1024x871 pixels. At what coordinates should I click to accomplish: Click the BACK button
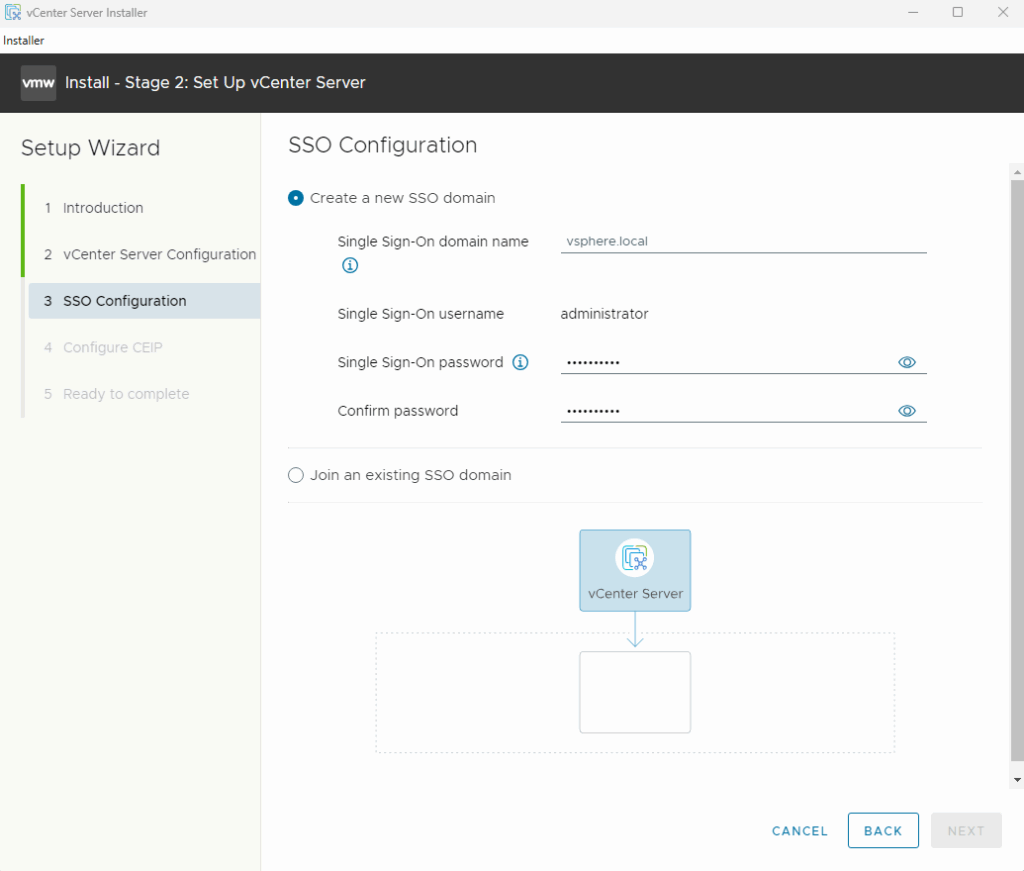[x=883, y=831]
